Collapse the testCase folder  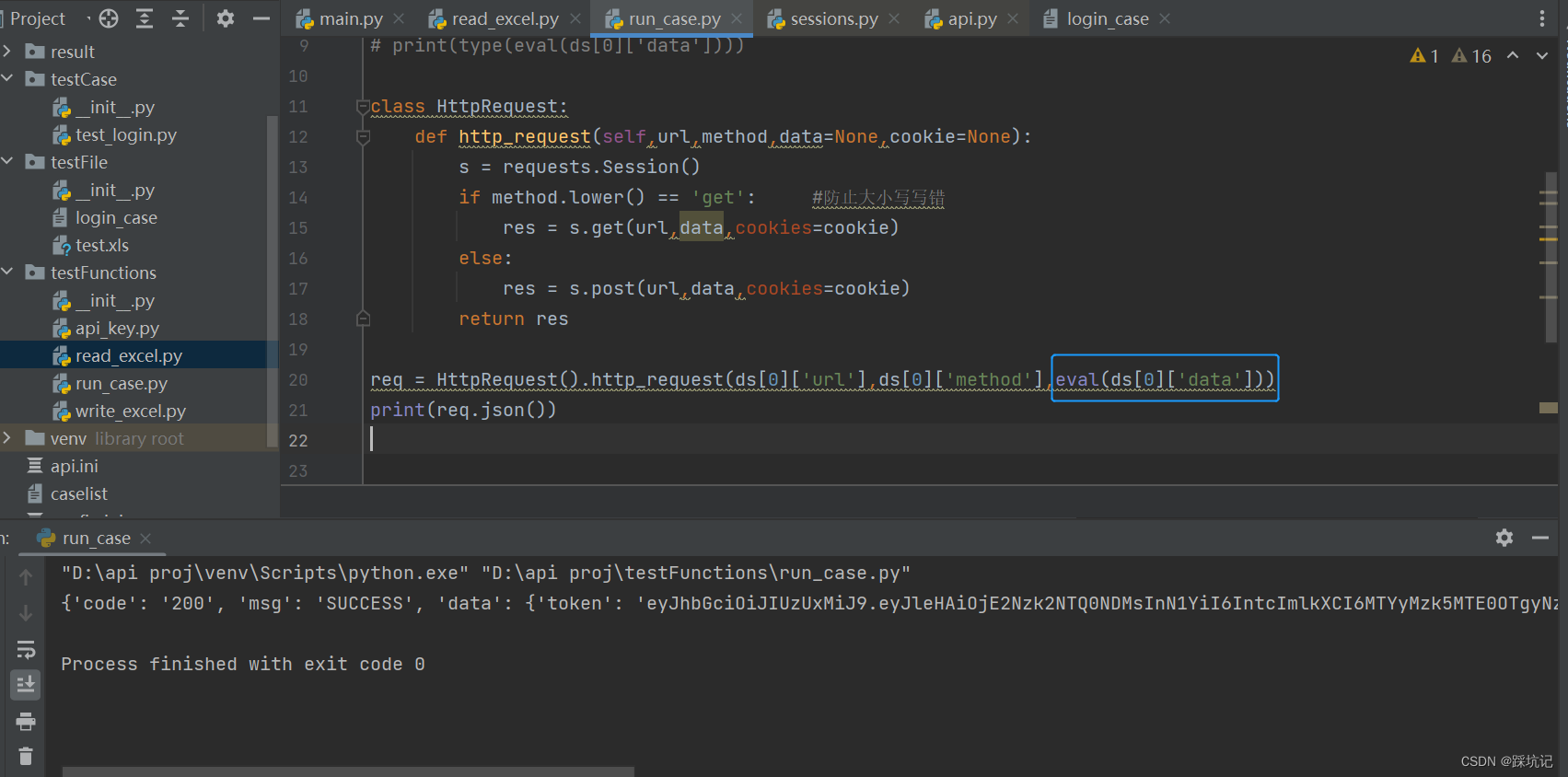[x=7, y=79]
